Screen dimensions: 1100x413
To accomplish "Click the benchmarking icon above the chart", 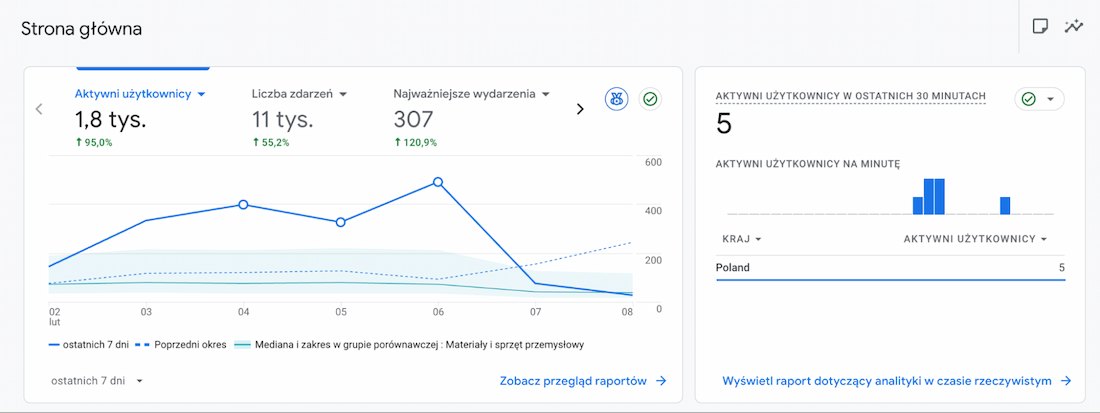I will [x=617, y=99].
